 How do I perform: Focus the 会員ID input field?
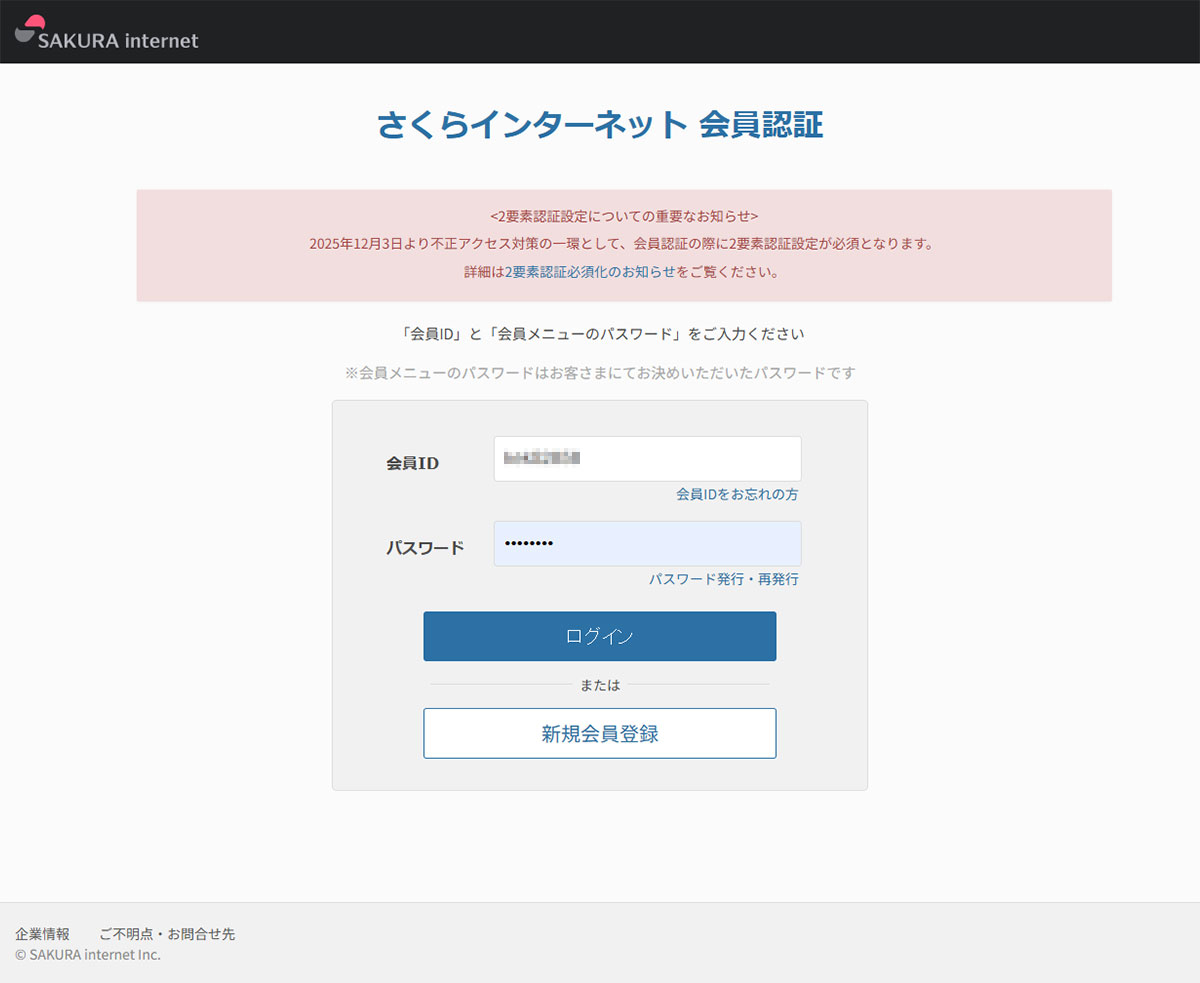pos(647,459)
